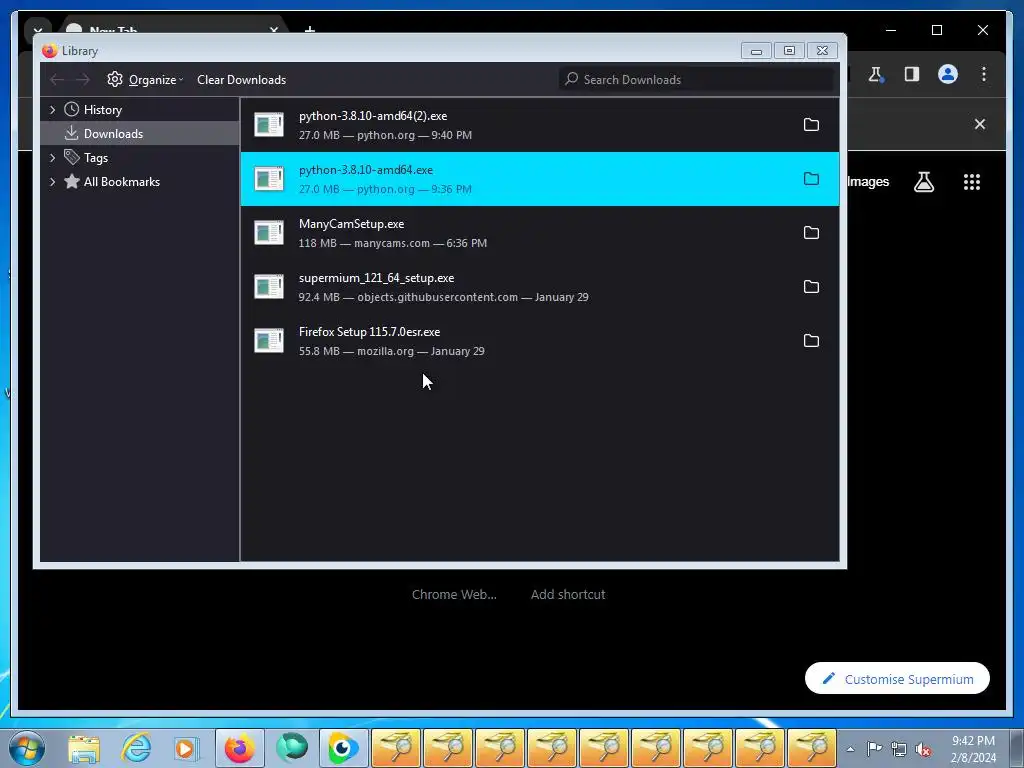Click the Firefox Setup 115.7.0esr.exe file icon
This screenshot has width=1024, height=768.
tap(269, 341)
